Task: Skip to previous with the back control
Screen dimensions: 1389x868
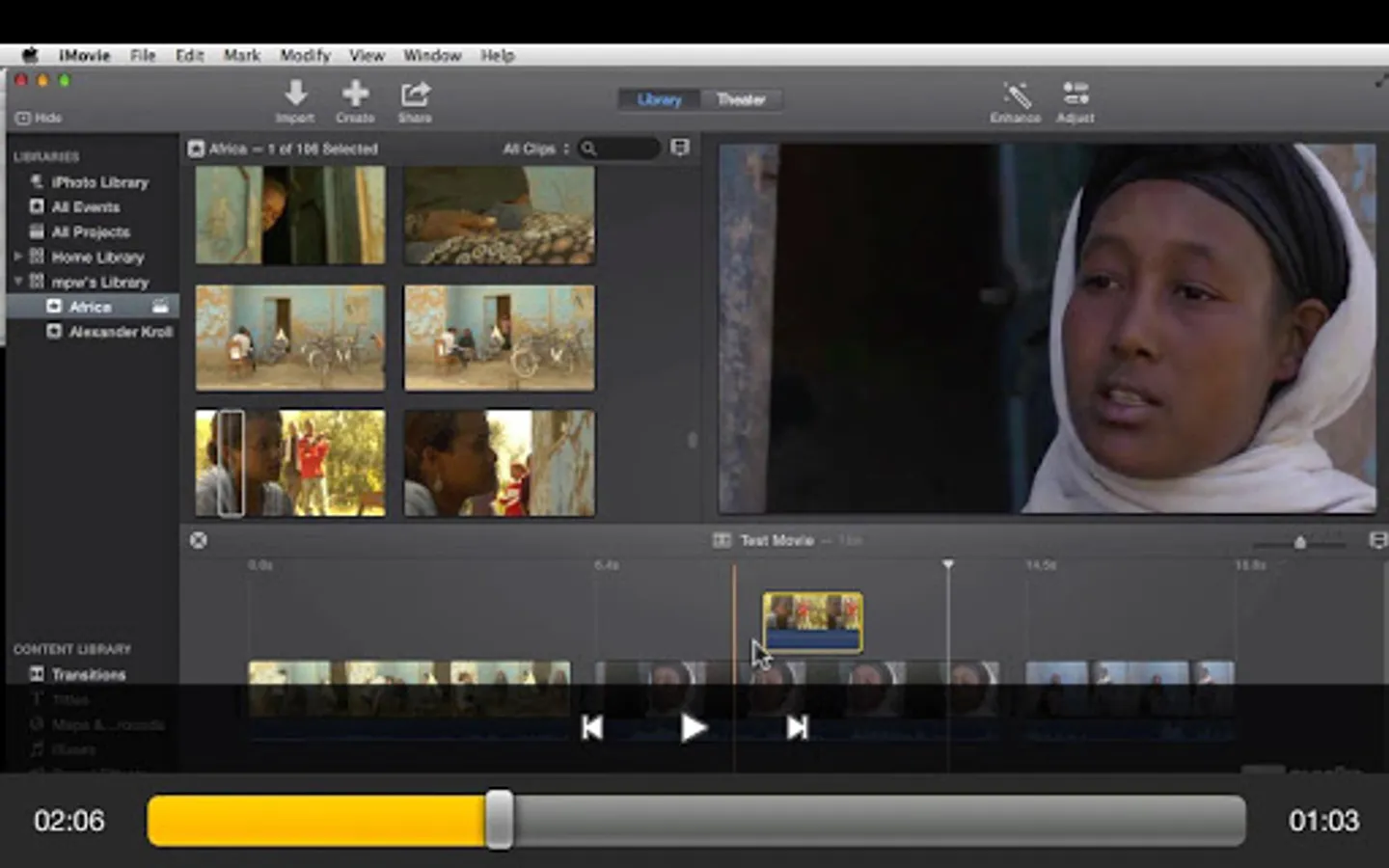Action: (x=592, y=728)
